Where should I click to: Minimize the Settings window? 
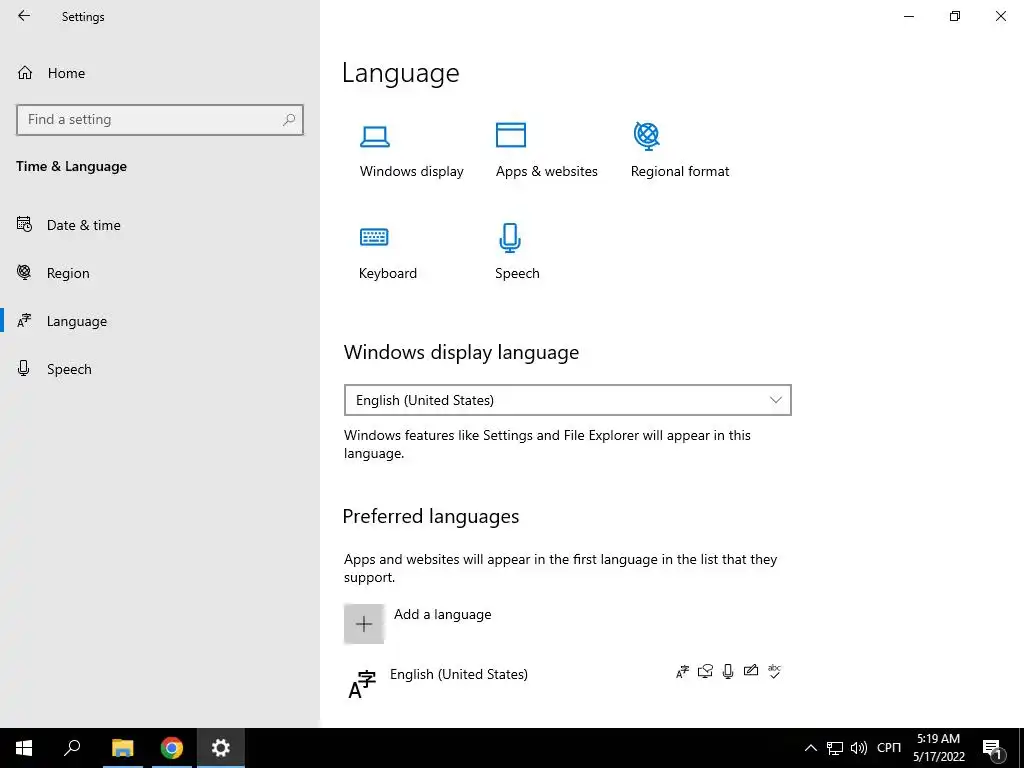click(x=908, y=16)
